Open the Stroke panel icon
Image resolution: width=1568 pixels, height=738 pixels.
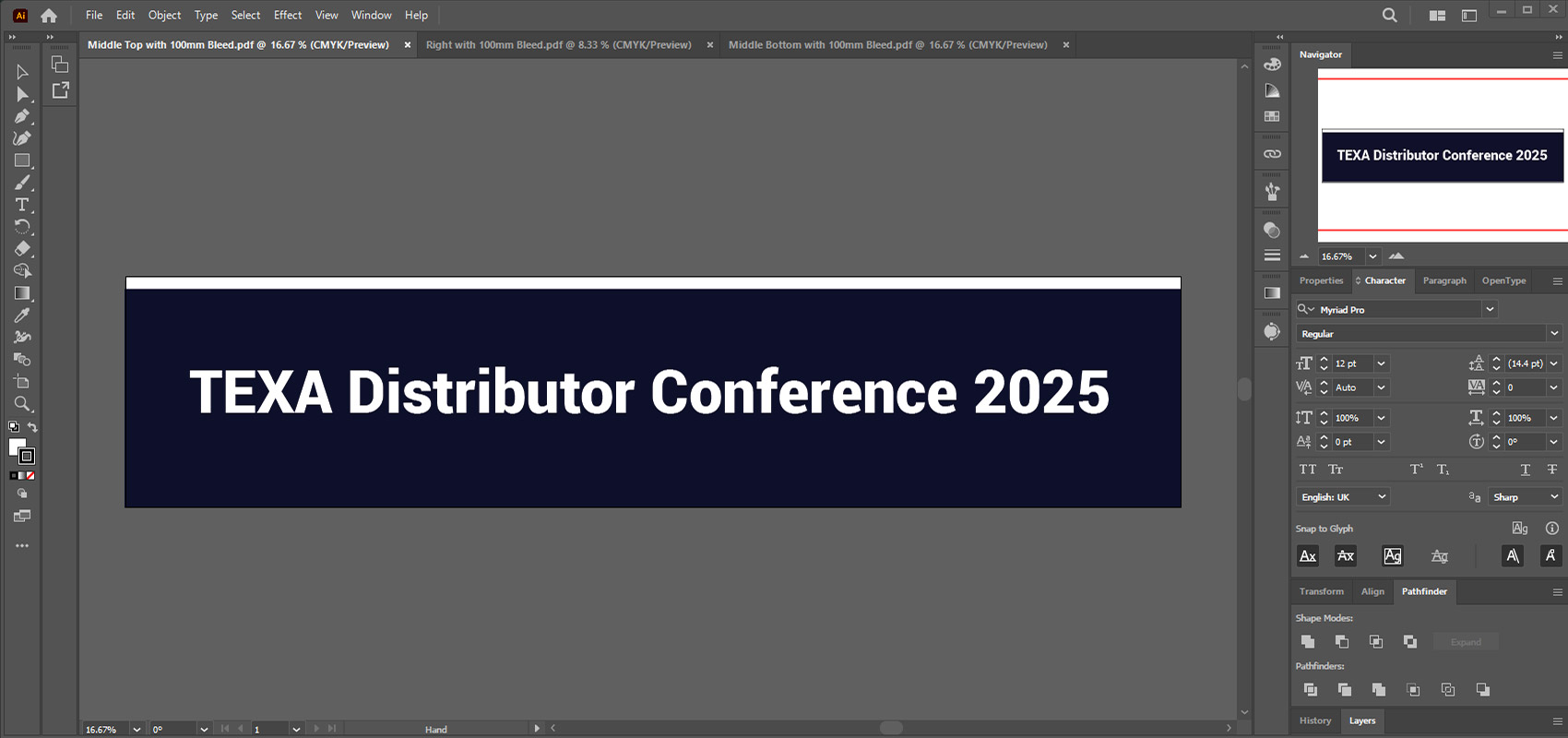1272,256
